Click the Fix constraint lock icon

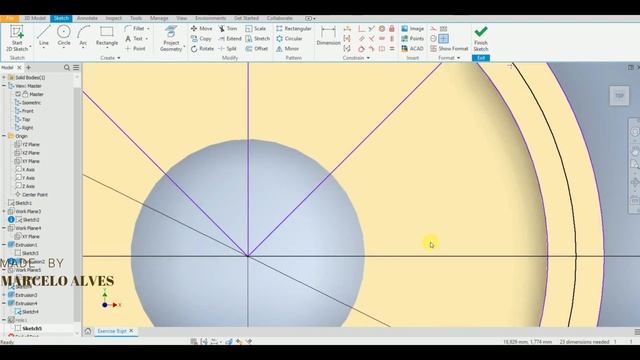tap(392, 29)
